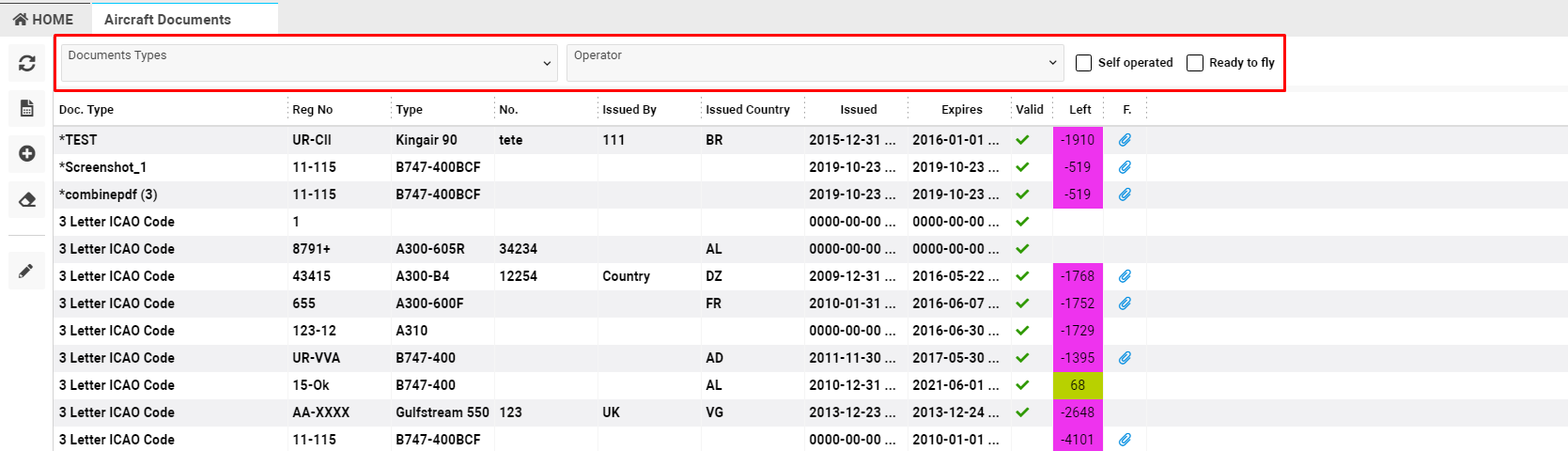Click the magenta -1910 days left cell
1568x451 pixels.
(x=1078, y=140)
